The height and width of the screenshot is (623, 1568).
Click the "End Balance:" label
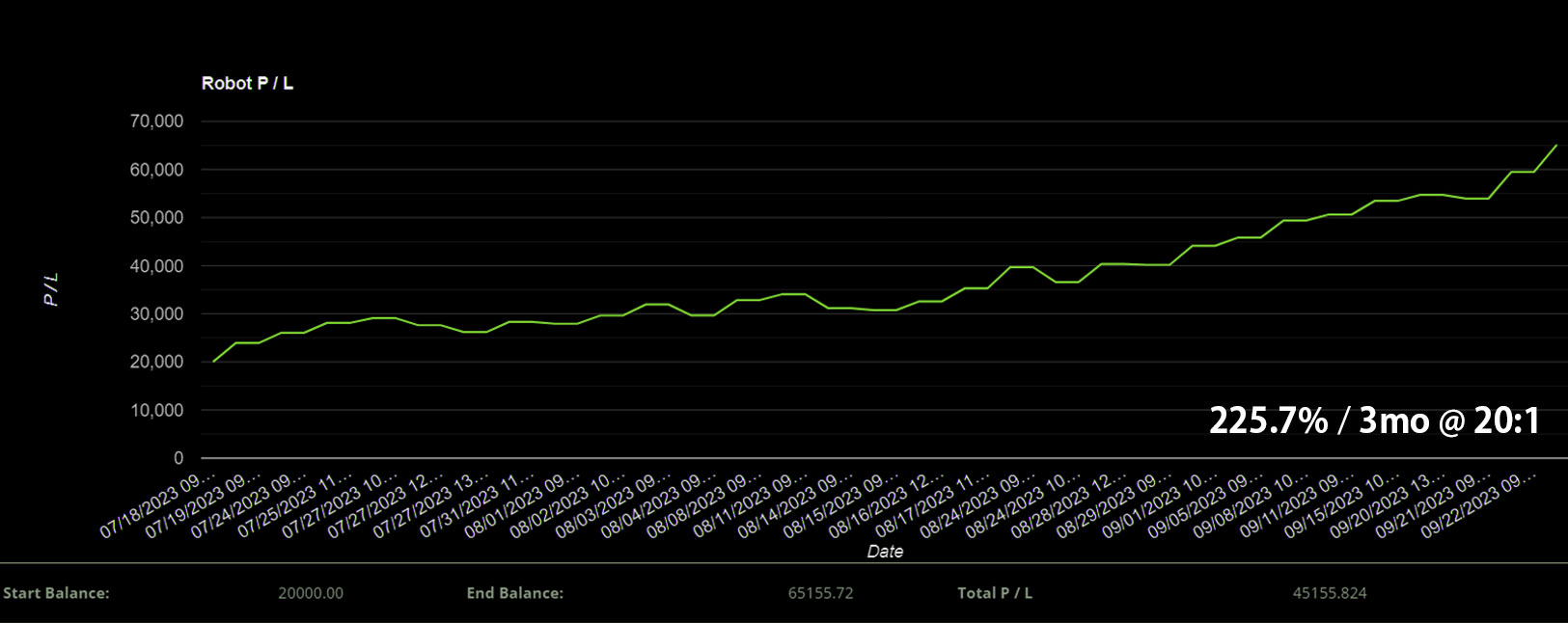514,593
